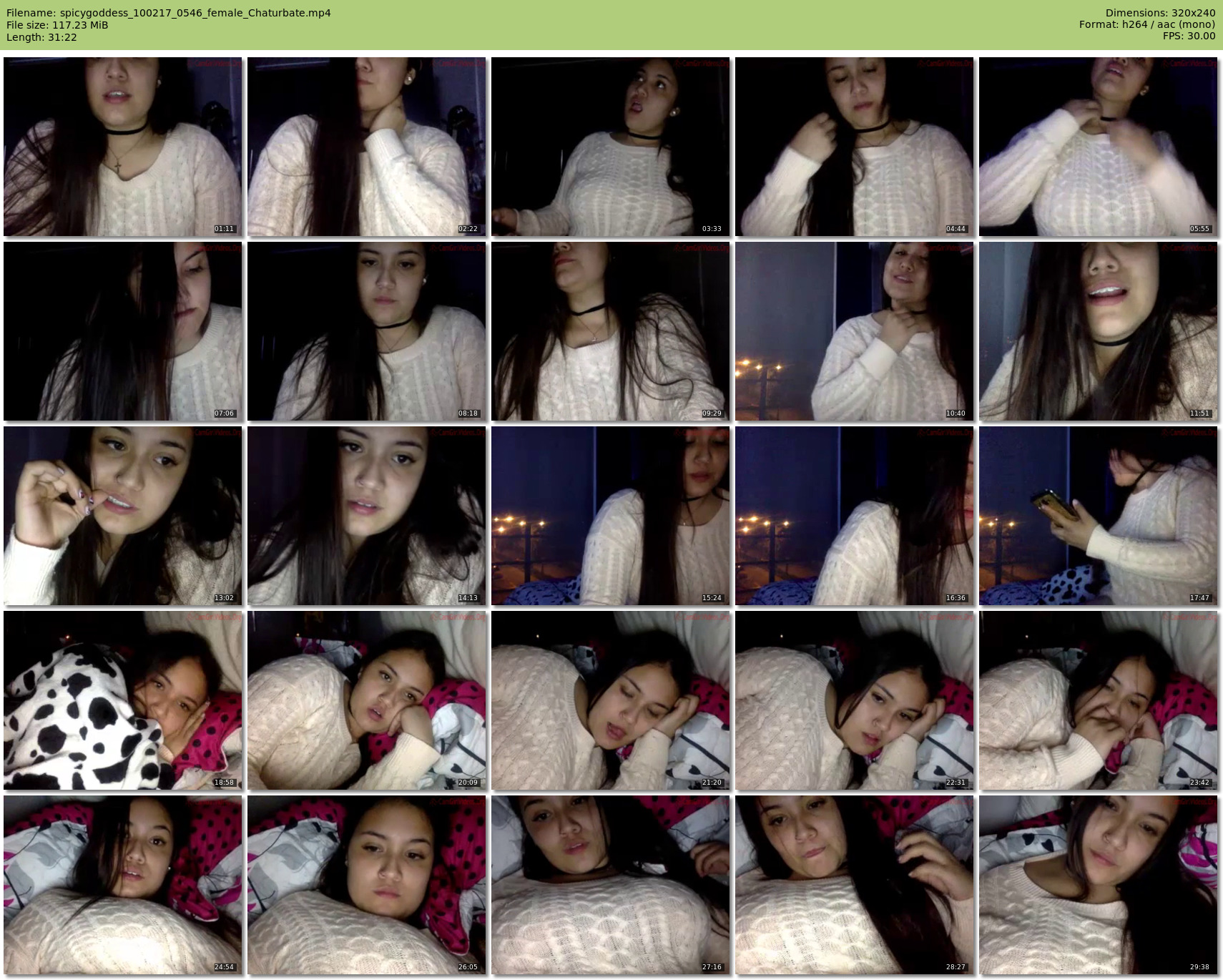This screenshot has width=1223, height=980.
Task: Open the 17:47 frame showing a phone
Action: coord(1098,516)
